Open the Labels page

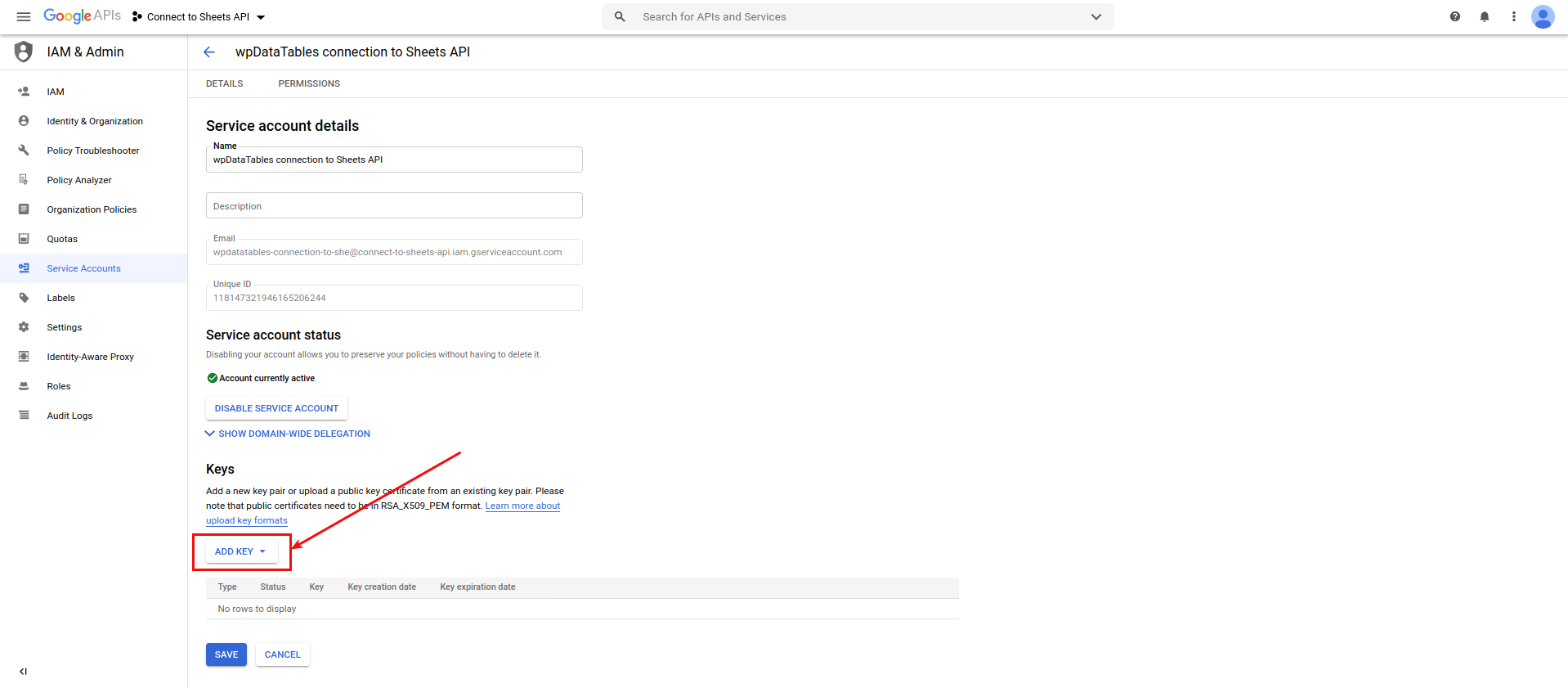pos(60,298)
